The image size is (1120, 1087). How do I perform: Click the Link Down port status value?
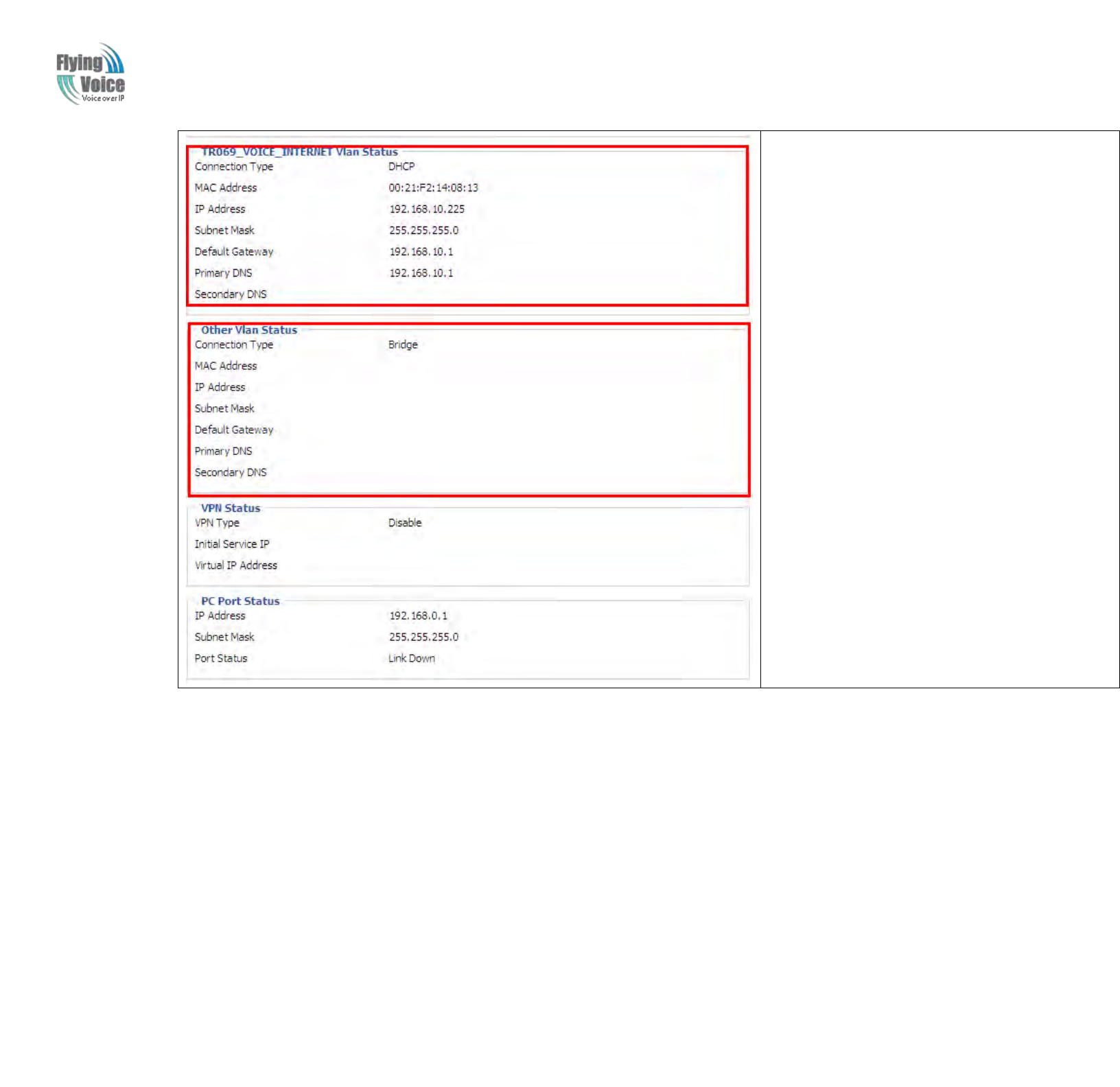[x=412, y=659]
